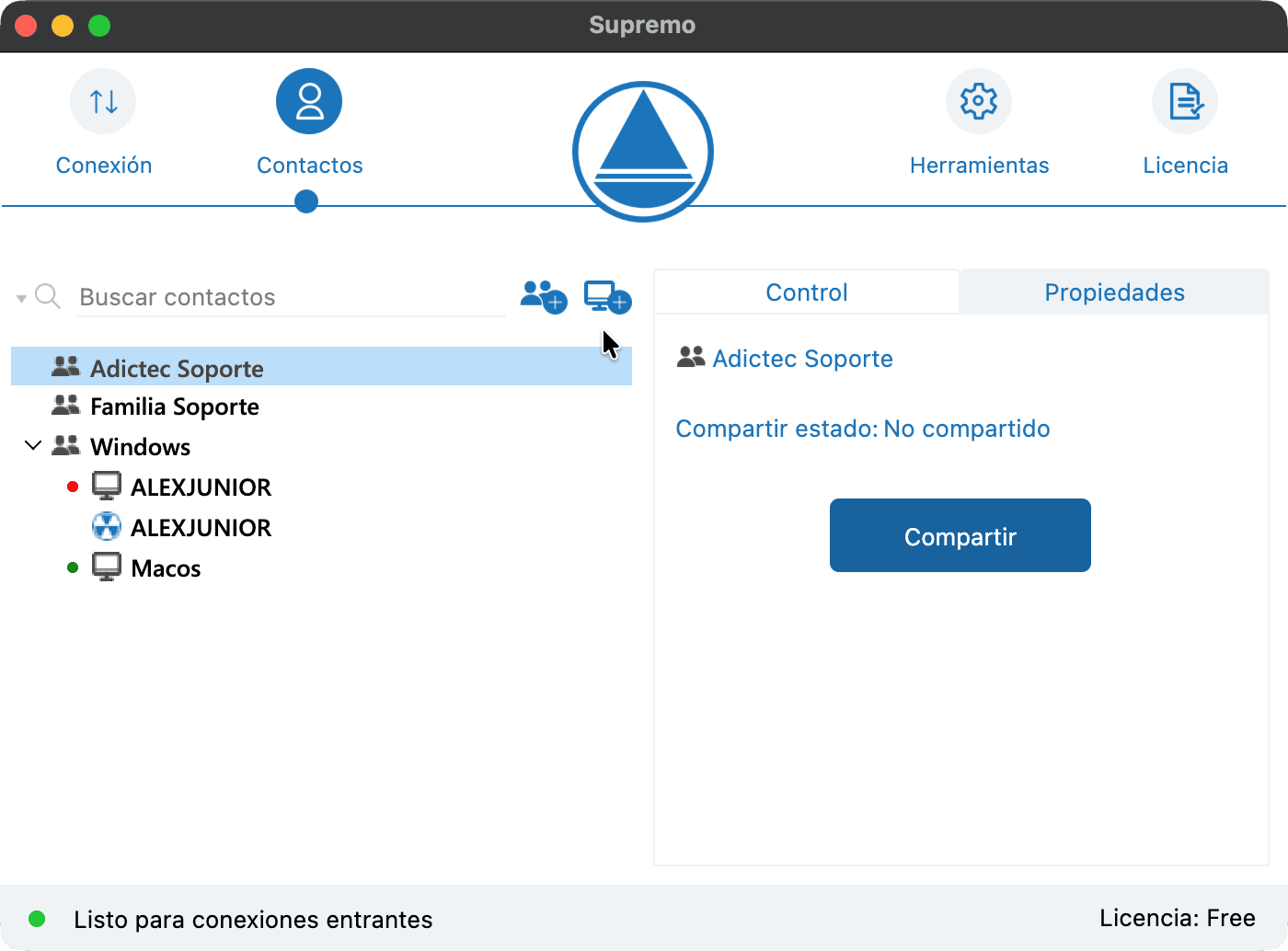Select the Adictec Soporte group in the list
Viewport: 1288px width, 951px height.
(321, 367)
